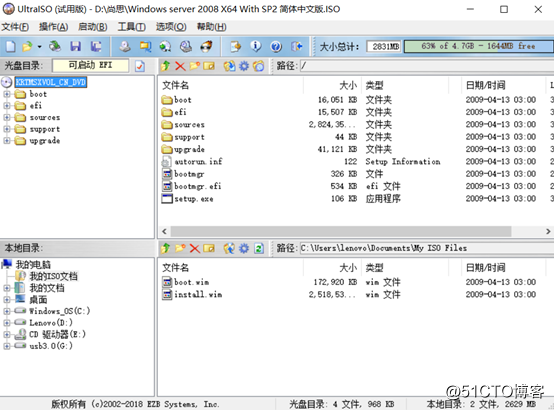Click the Up folder icon in disc pane
Screen dimensions: 554x410
165,66
